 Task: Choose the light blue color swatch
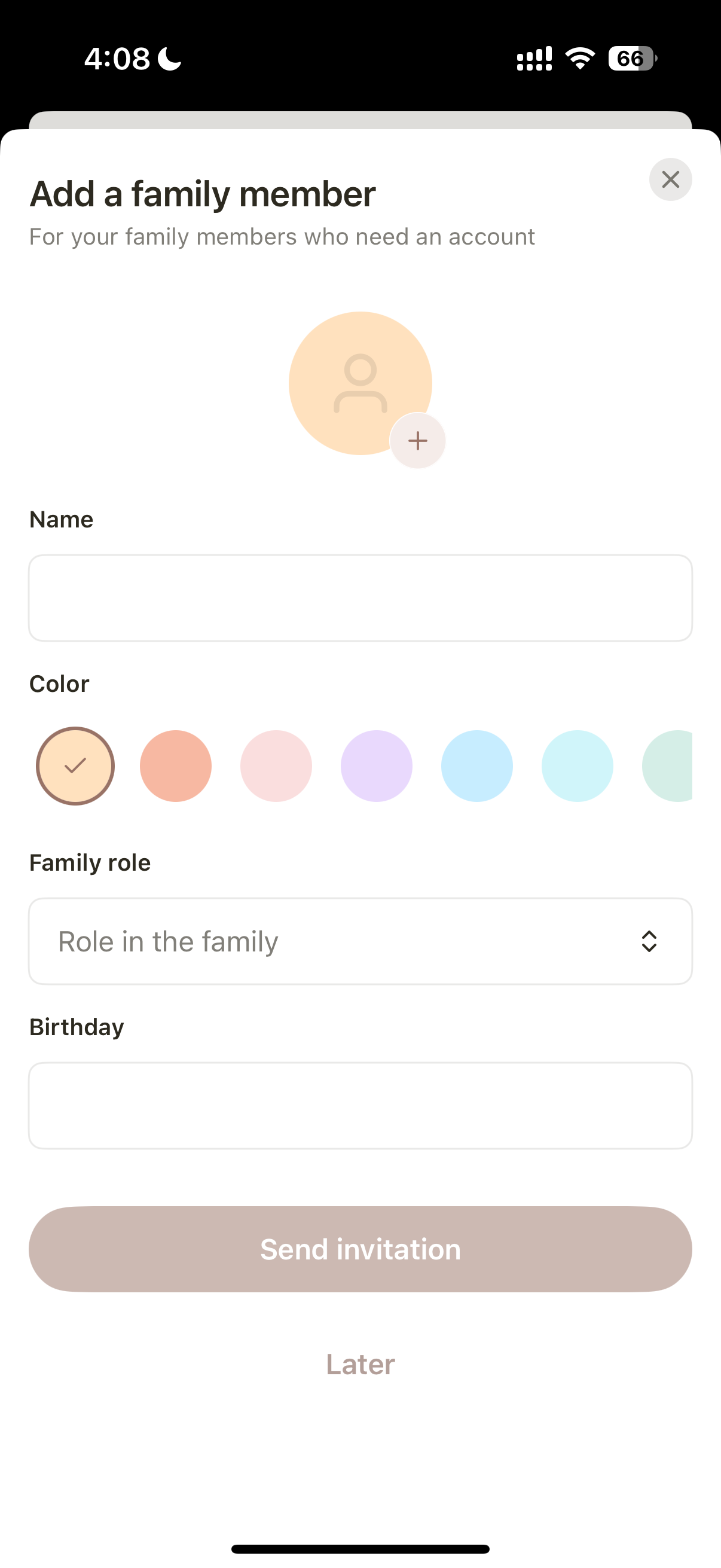coord(477,765)
